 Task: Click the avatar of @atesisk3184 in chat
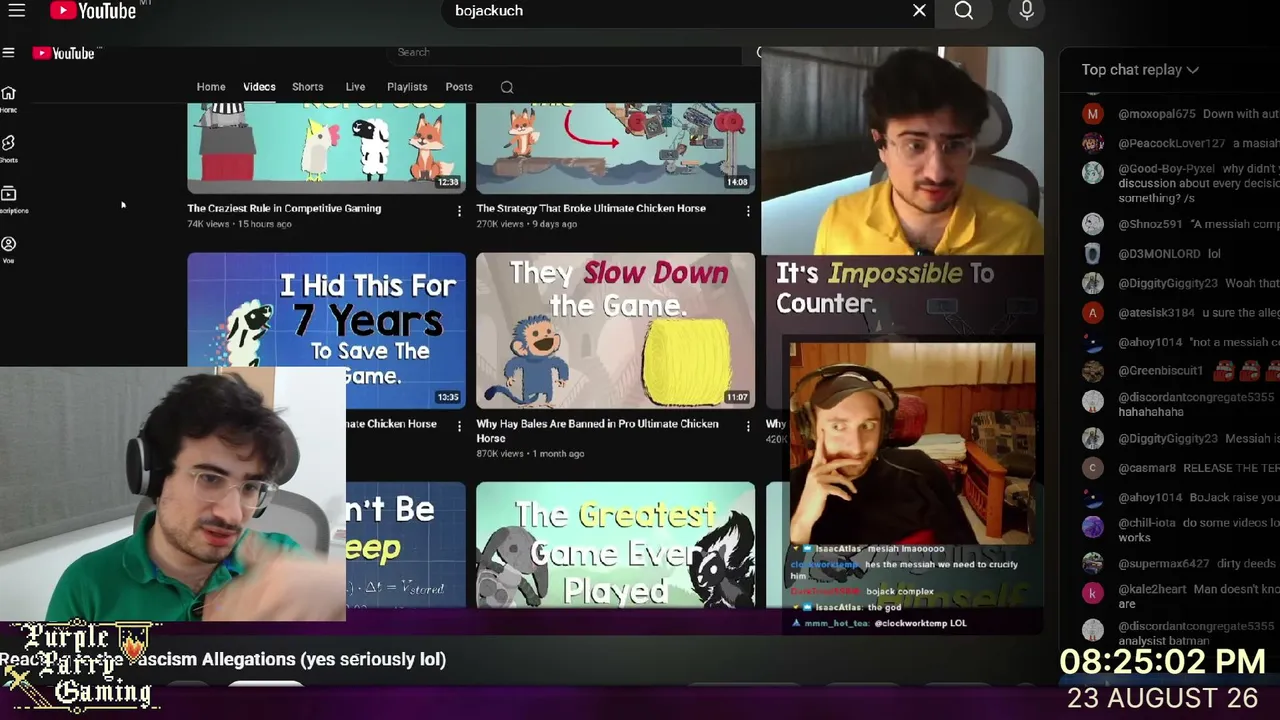coord(1093,313)
